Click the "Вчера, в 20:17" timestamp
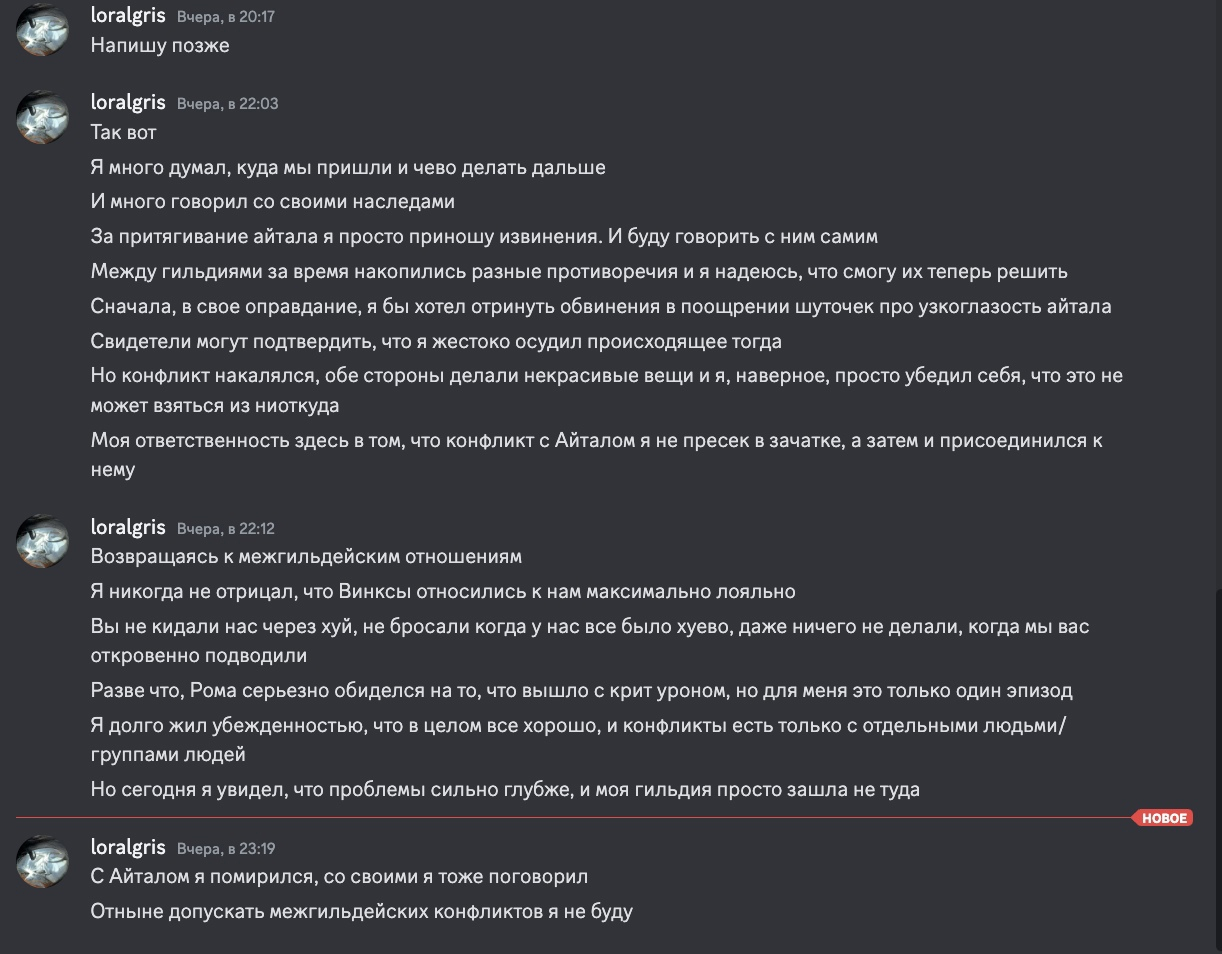Image resolution: width=1222 pixels, height=954 pixels. pos(226,18)
